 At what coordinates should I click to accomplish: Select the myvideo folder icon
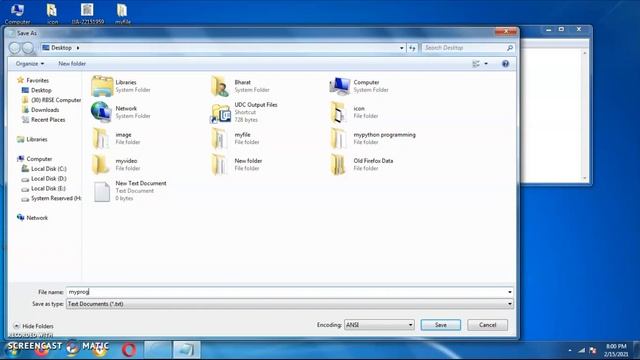click(x=100, y=164)
